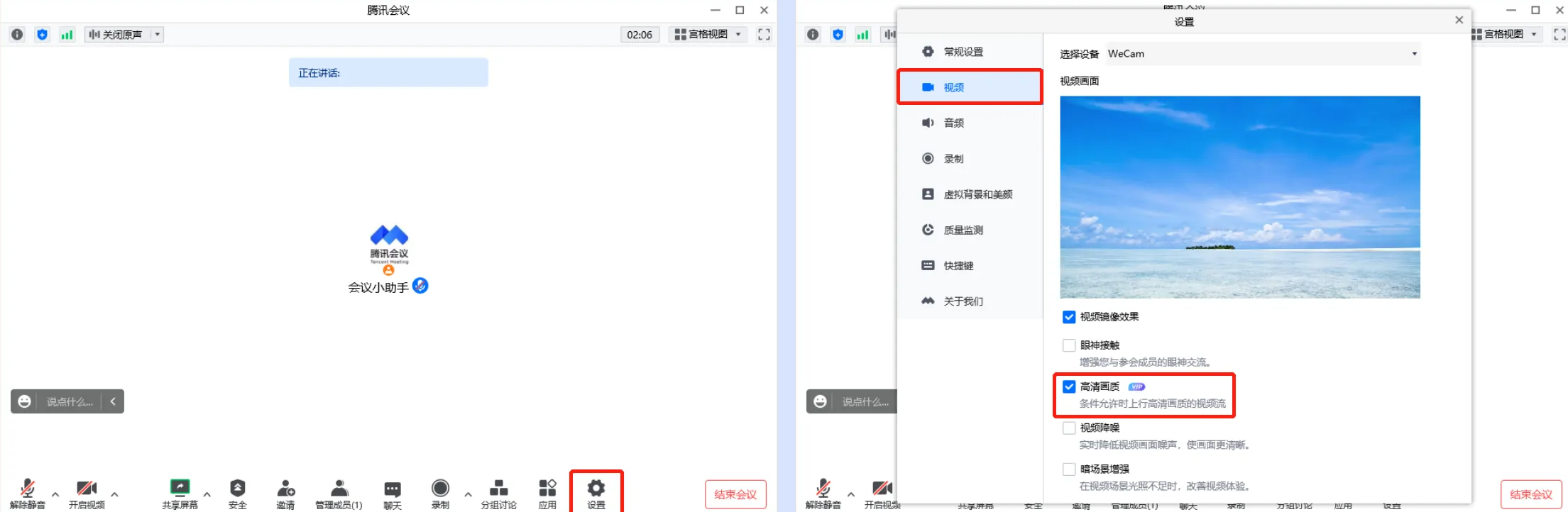Switch to 音频 settings tab
This screenshot has width=1568, height=512.
pyautogui.click(x=970, y=123)
